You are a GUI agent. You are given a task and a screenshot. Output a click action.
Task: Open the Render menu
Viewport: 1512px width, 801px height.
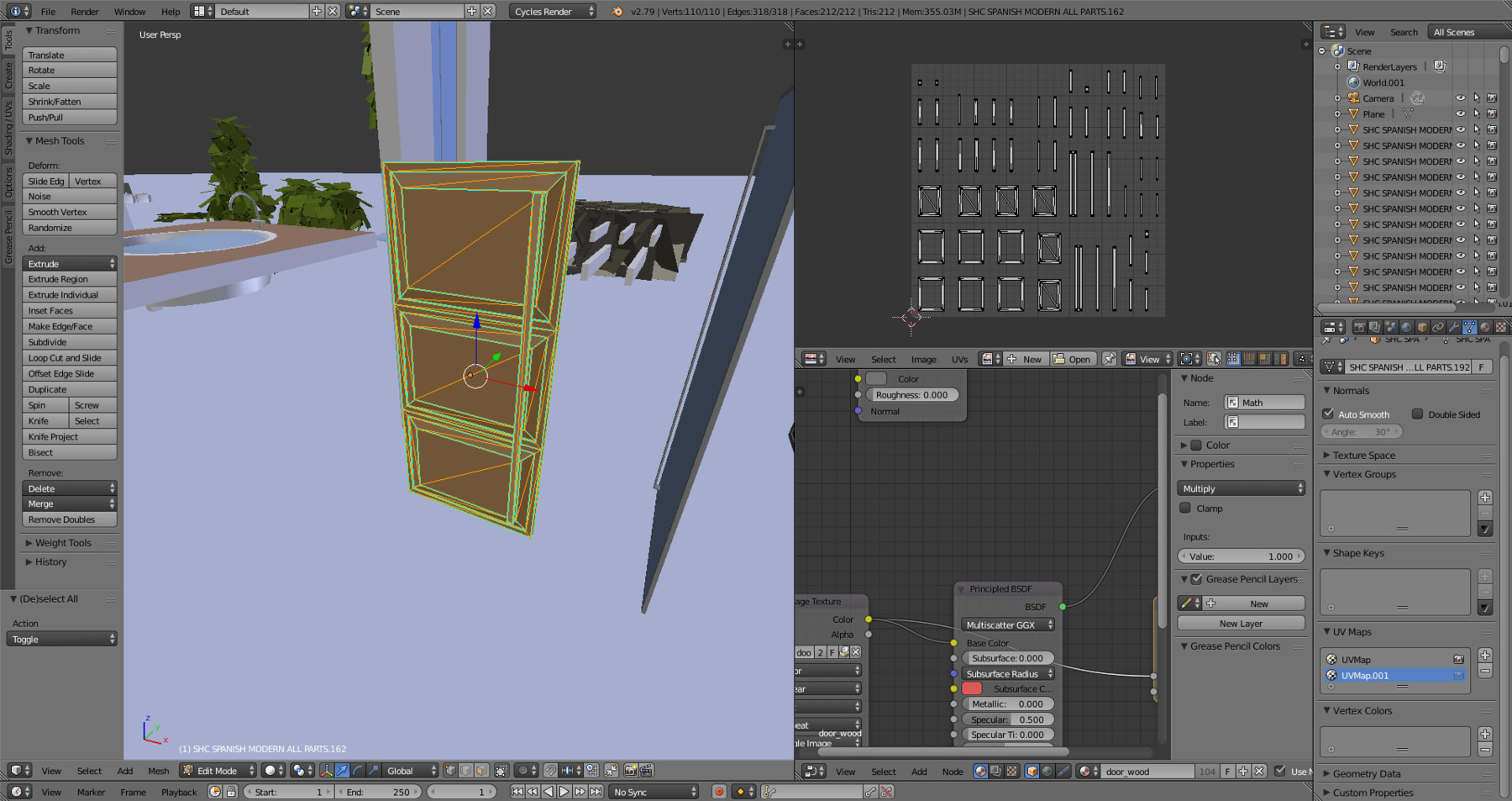point(84,12)
